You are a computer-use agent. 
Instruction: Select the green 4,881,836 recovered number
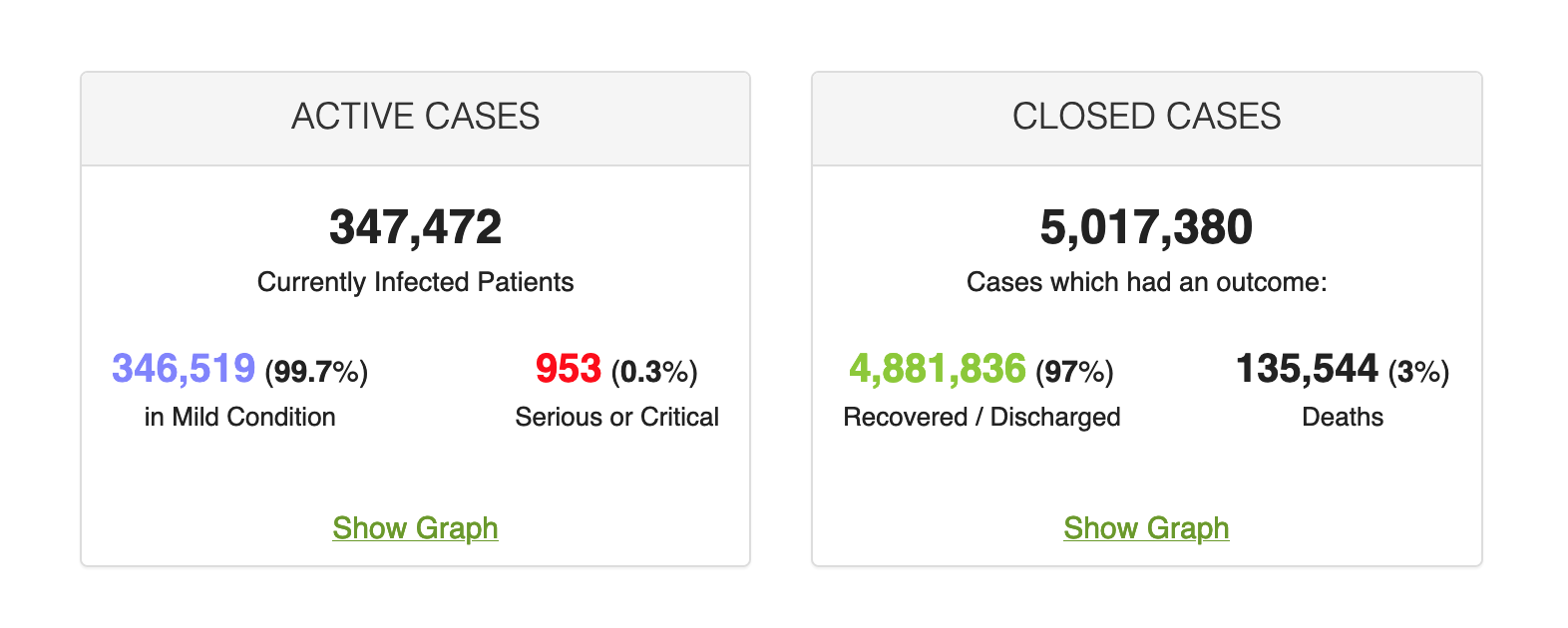[937, 369]
